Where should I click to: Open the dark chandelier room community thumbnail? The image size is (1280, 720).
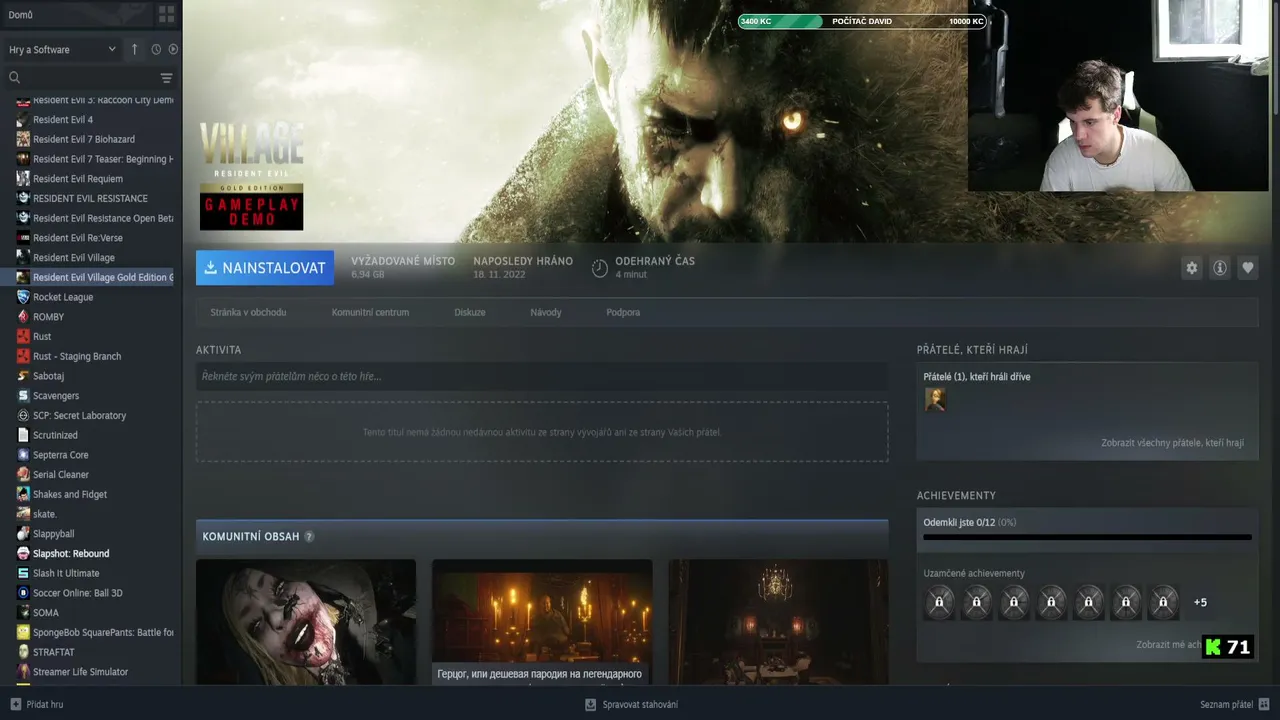click(778, 622)
